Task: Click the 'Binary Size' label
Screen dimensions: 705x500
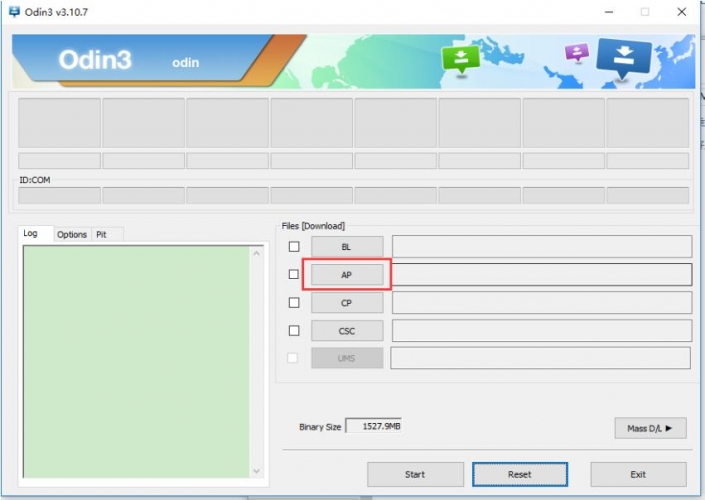Action: click(x=320, y=427)
